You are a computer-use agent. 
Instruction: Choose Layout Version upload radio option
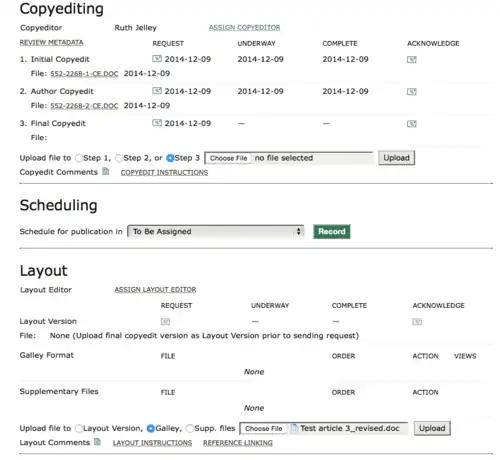click(79, 428)
